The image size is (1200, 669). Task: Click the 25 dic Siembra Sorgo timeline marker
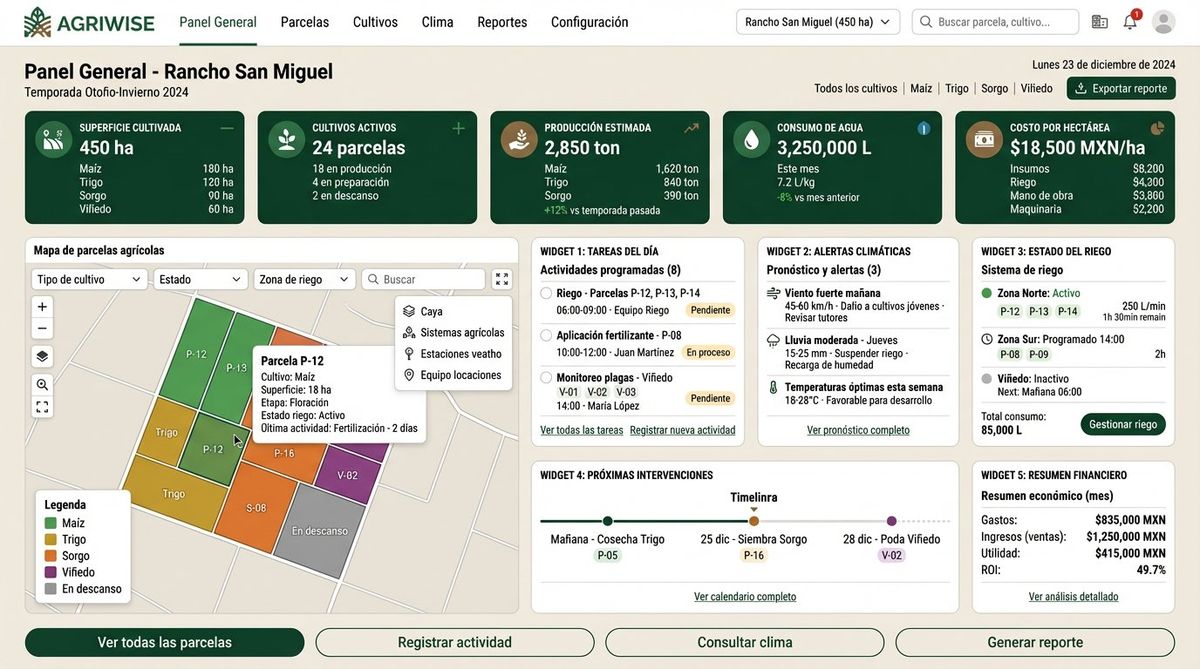754,521
